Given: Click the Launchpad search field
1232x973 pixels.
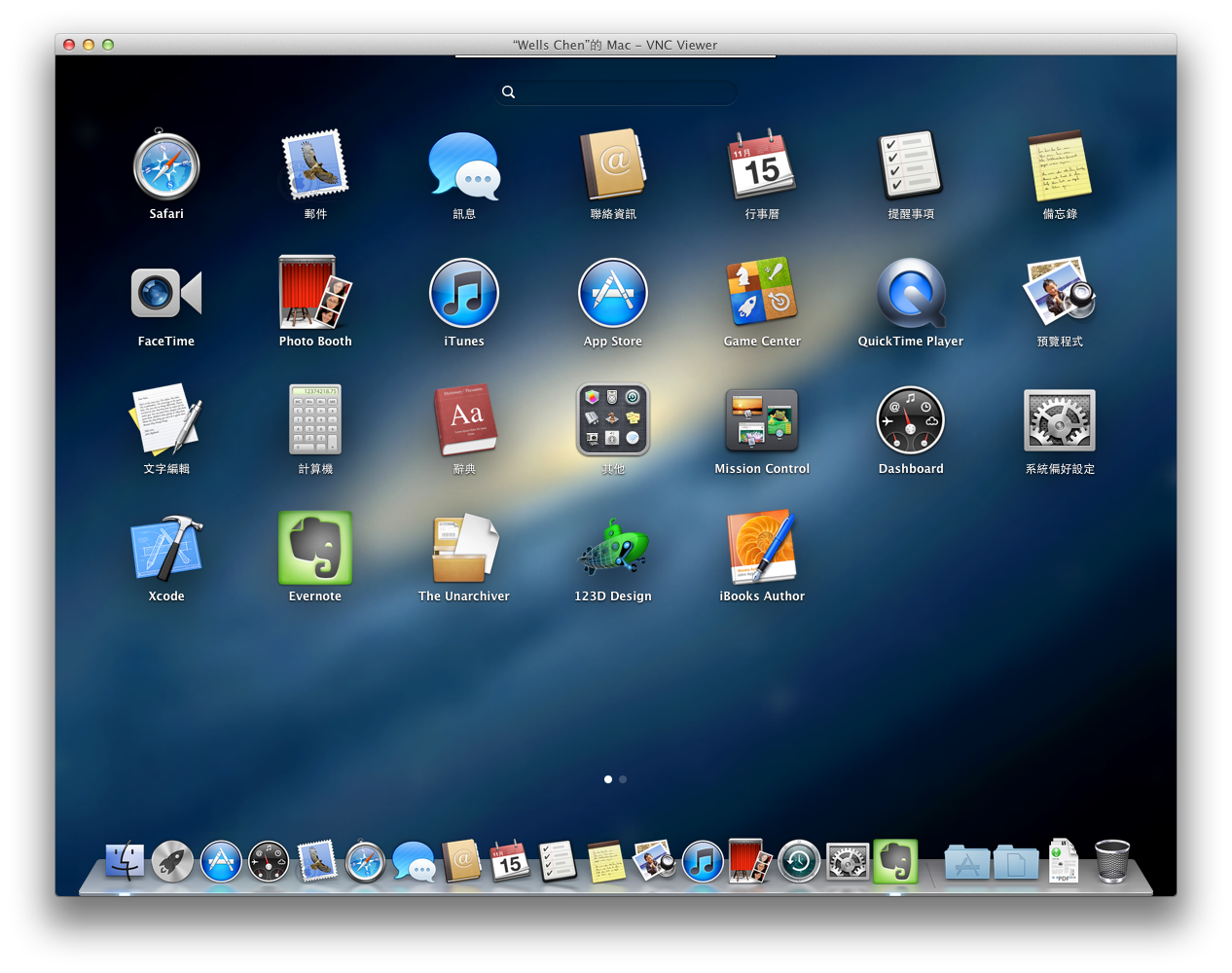Looking at the screenshot, I should [x=615, y=91].
